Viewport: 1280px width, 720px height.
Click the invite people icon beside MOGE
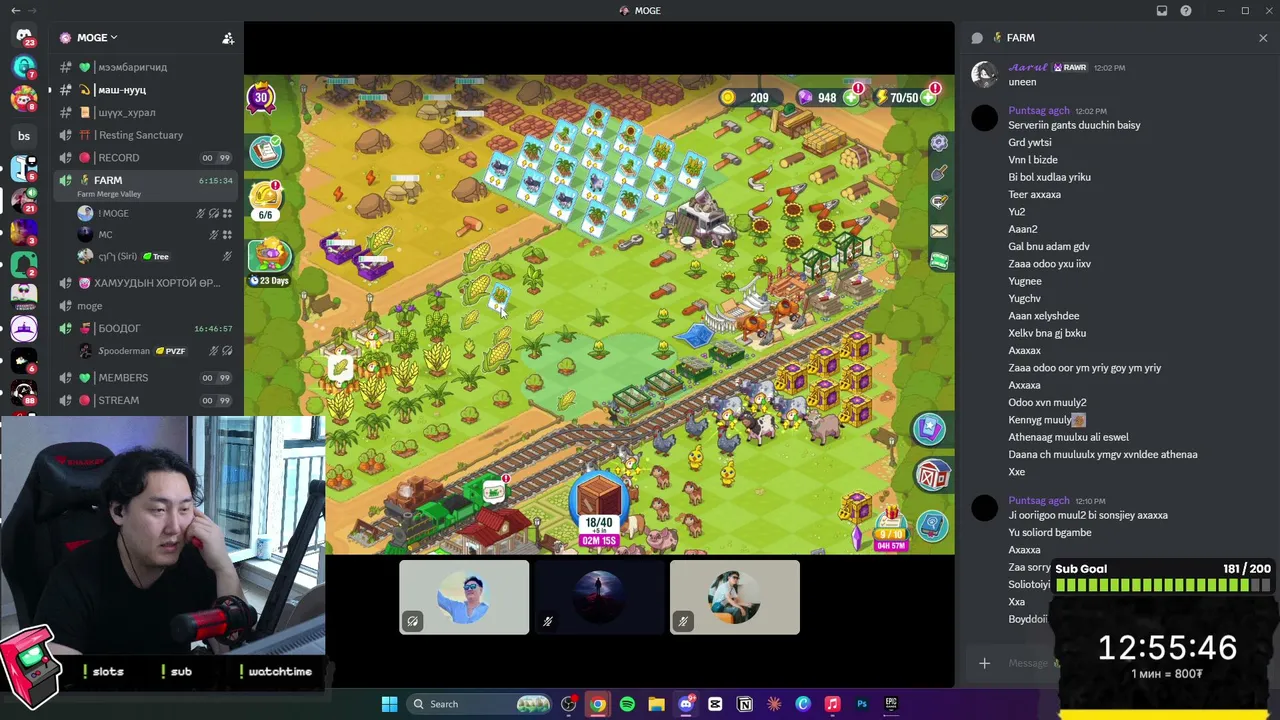228,38
